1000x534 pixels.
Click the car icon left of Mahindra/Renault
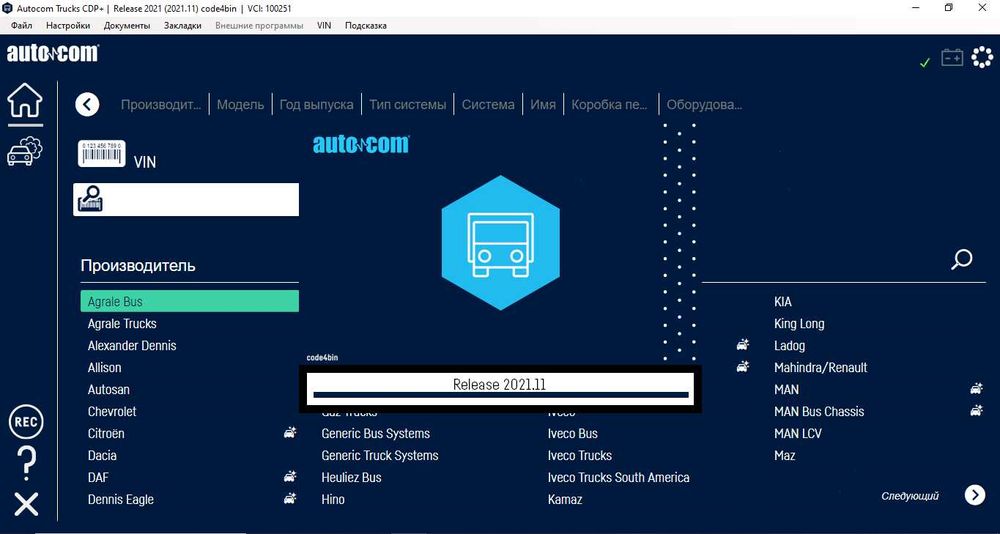tap(742, 367)
